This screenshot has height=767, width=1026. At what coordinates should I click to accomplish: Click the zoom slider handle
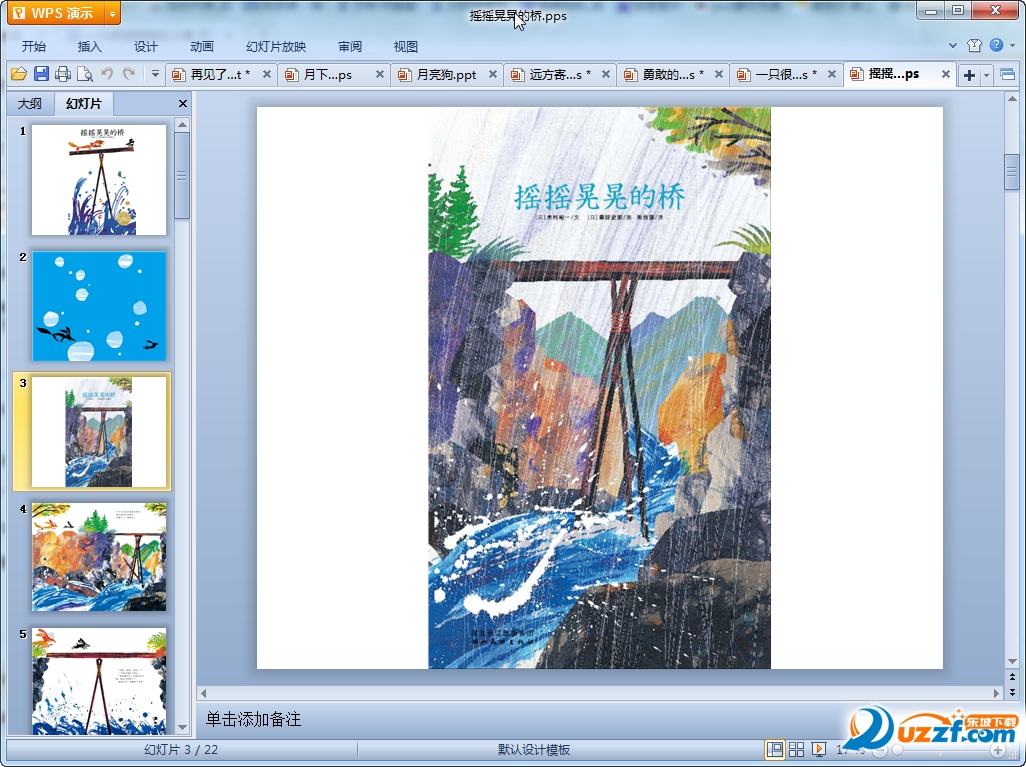coord(898,750)
